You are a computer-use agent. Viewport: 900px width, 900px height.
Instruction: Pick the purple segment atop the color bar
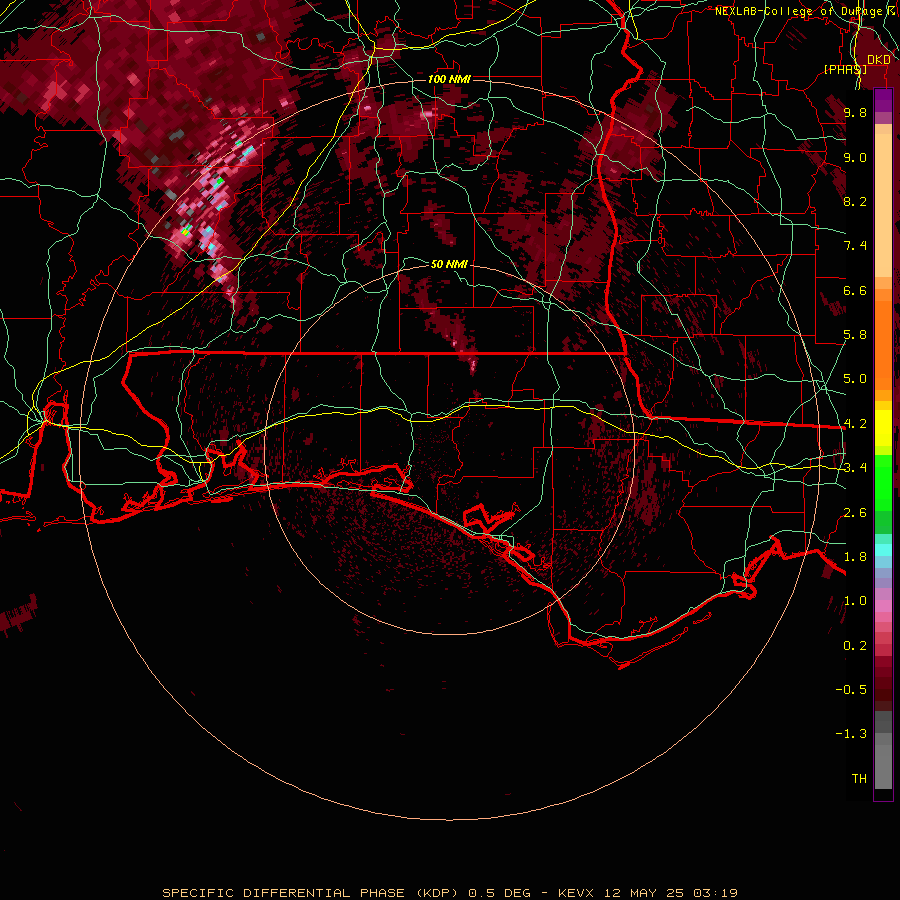click(x=883, y=101)
